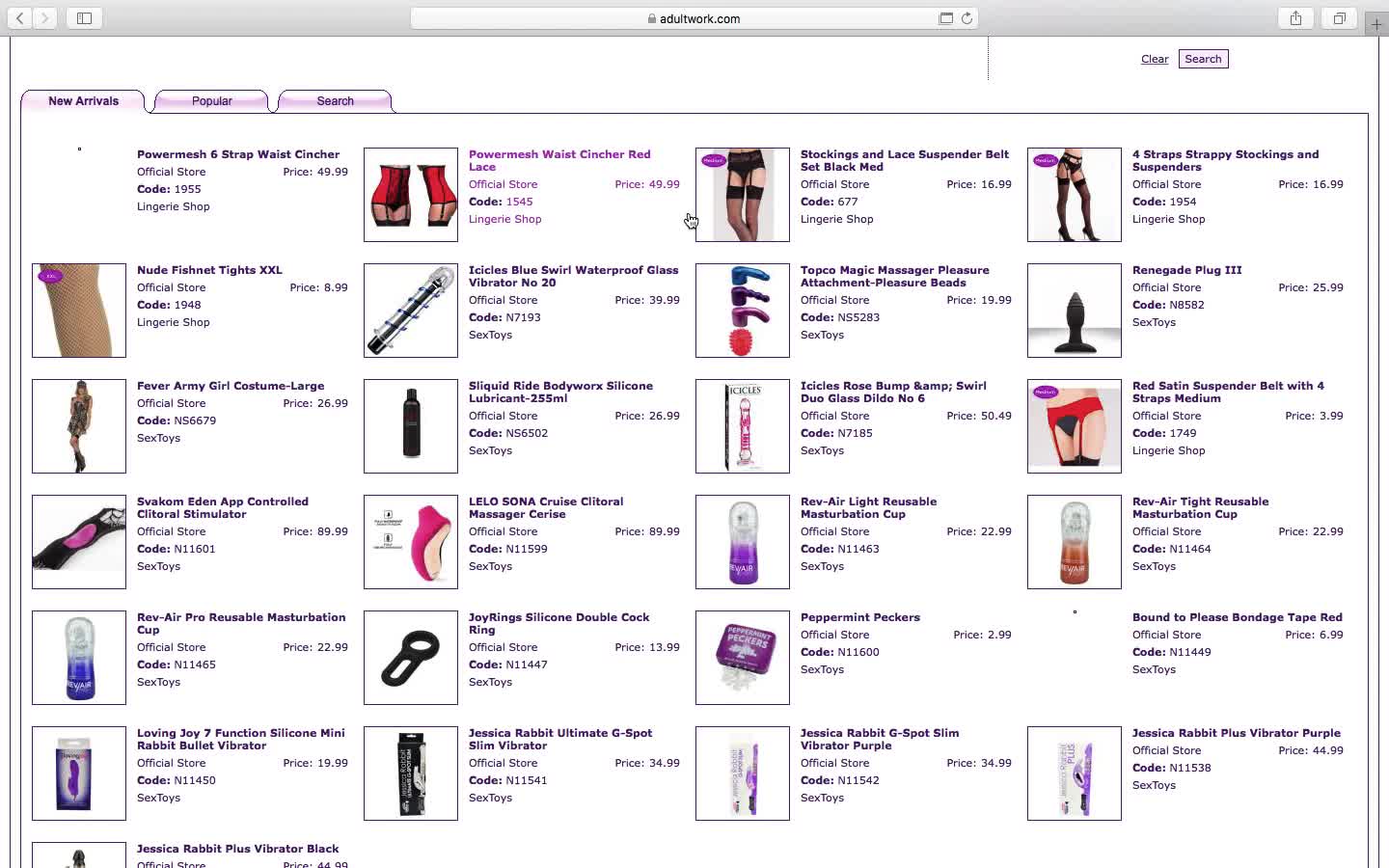Open Jessica Rabbit Plus Vibrator Black link

(237, 849)
